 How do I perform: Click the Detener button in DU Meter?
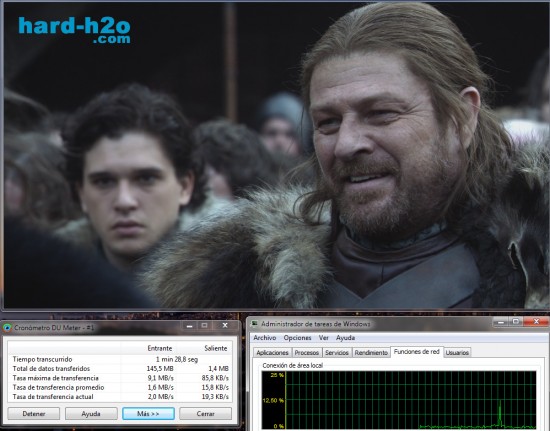tap(34, 413)
